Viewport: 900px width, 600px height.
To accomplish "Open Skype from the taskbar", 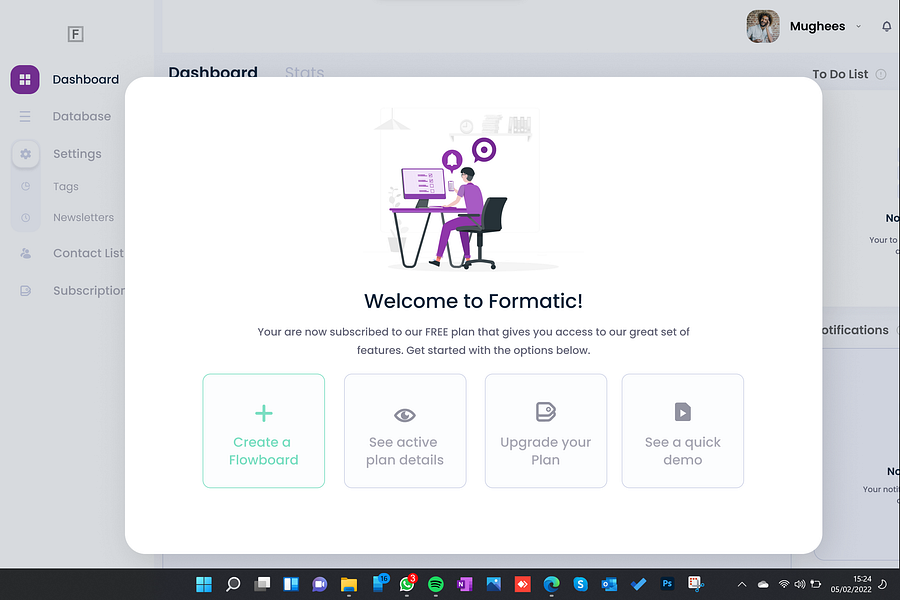I will [580, 584].
